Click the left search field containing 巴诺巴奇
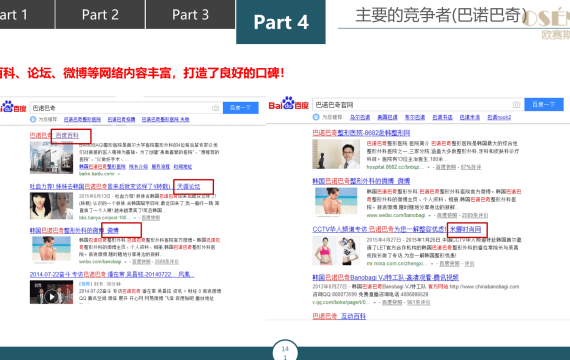Viewport: 570px width, 360px height. 126,108
